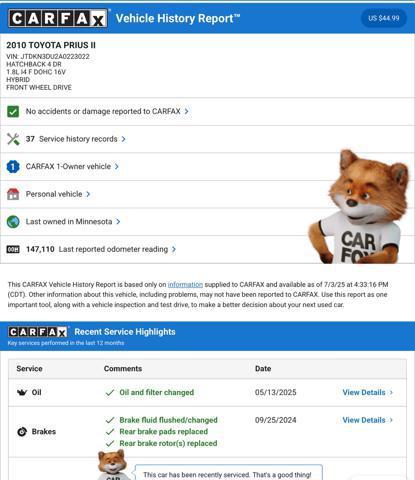Open the Personal vehicle link
The image size is (415, 480).
pyautogui.click(x=54, y=194)
